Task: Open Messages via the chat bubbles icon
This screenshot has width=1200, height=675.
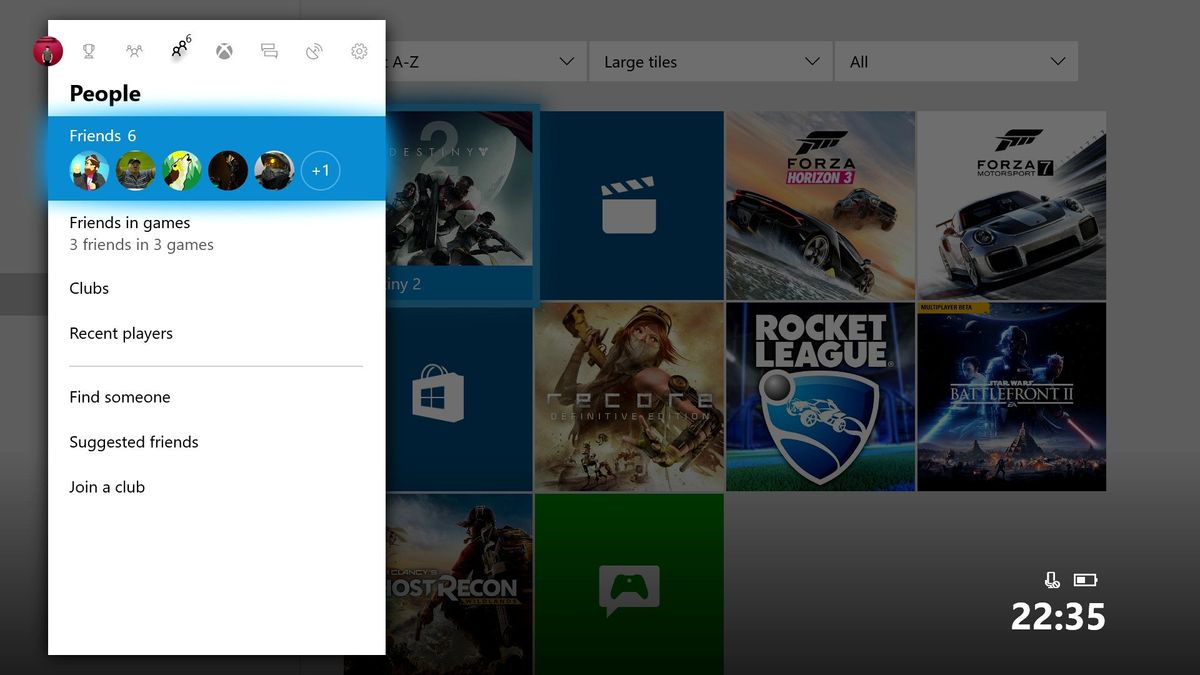Action: tap(269, 51)
